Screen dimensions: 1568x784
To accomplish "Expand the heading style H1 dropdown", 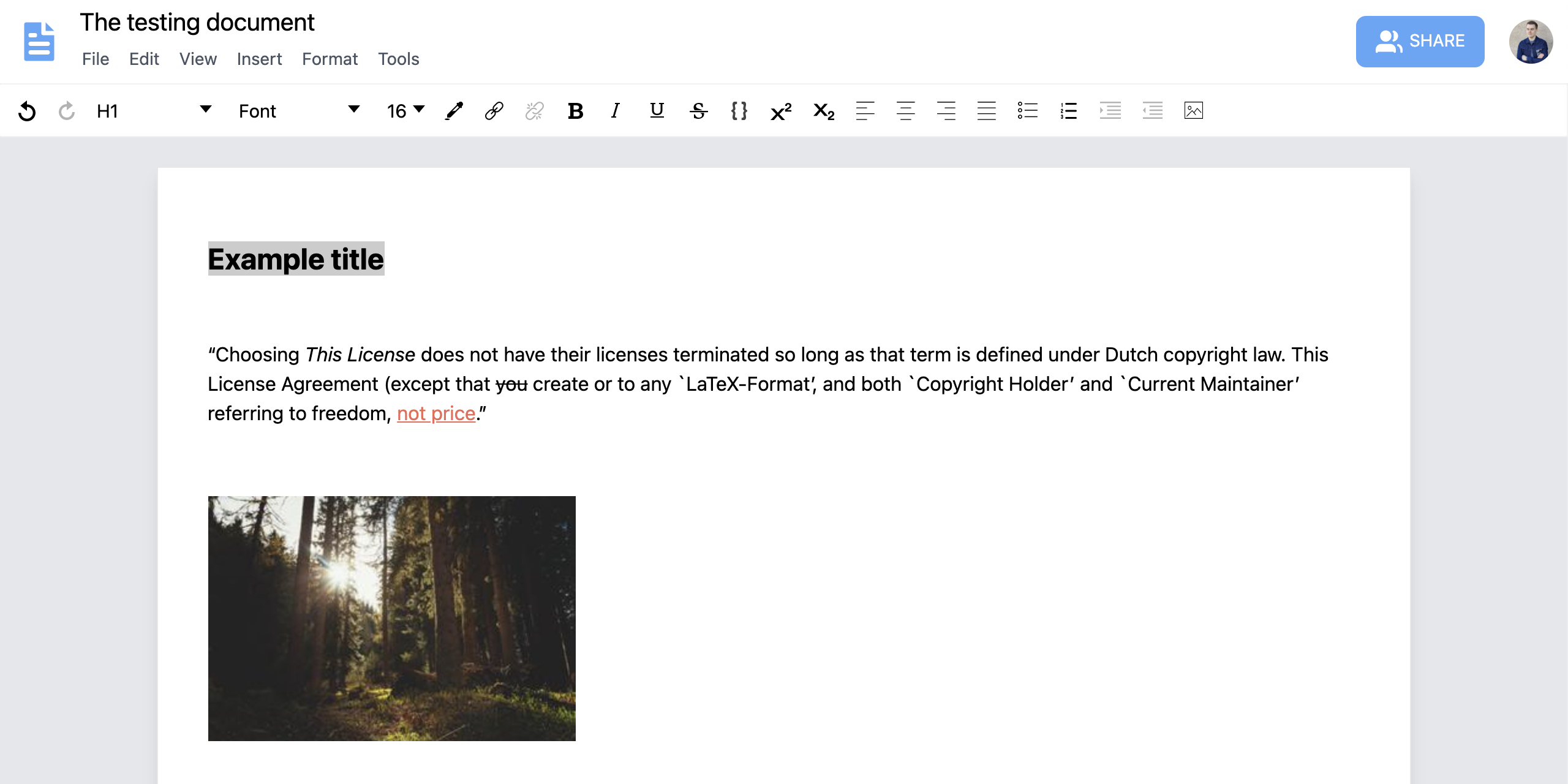I will 206,110.
